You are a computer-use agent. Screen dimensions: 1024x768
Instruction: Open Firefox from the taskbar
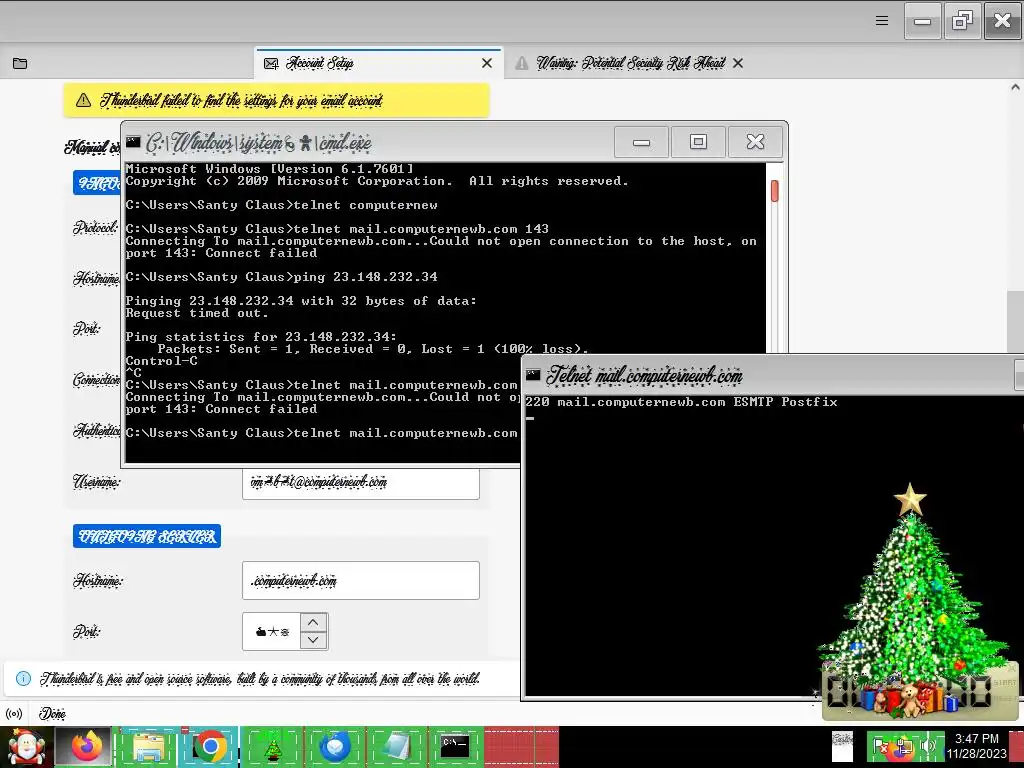(x=85, y=747)
